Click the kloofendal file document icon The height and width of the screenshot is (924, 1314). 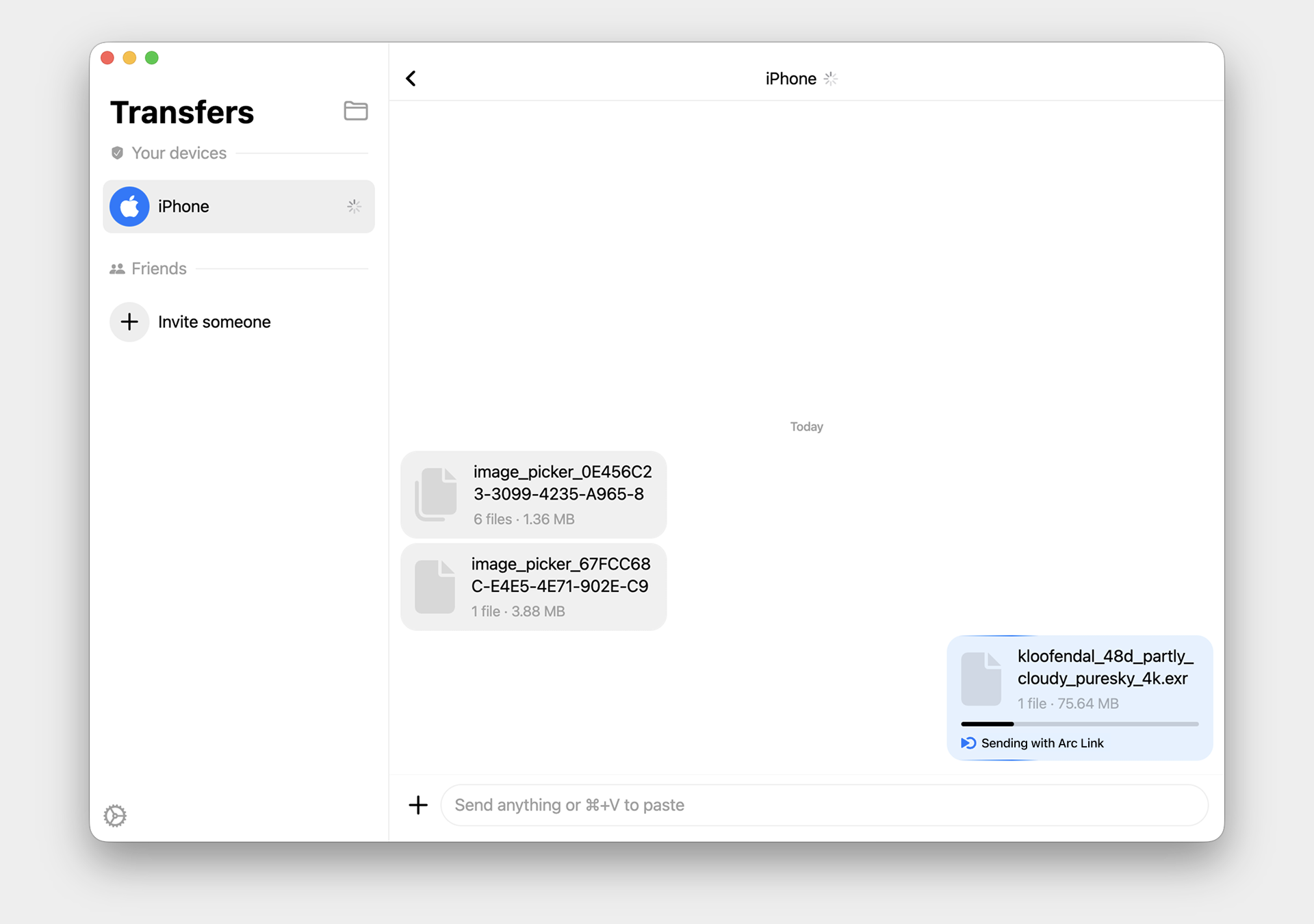[x=981, y=679]
